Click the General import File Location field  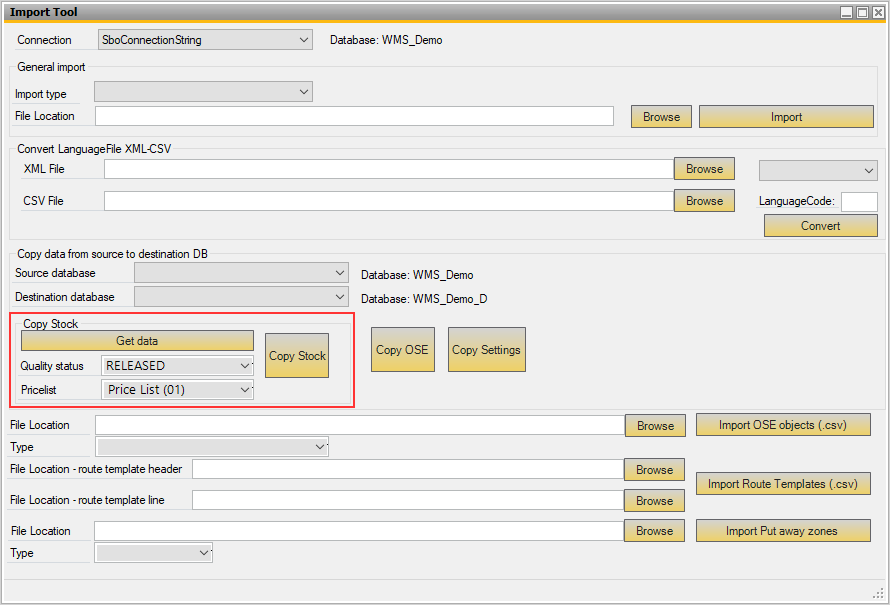pyautogui.click(x=354, y=116)
